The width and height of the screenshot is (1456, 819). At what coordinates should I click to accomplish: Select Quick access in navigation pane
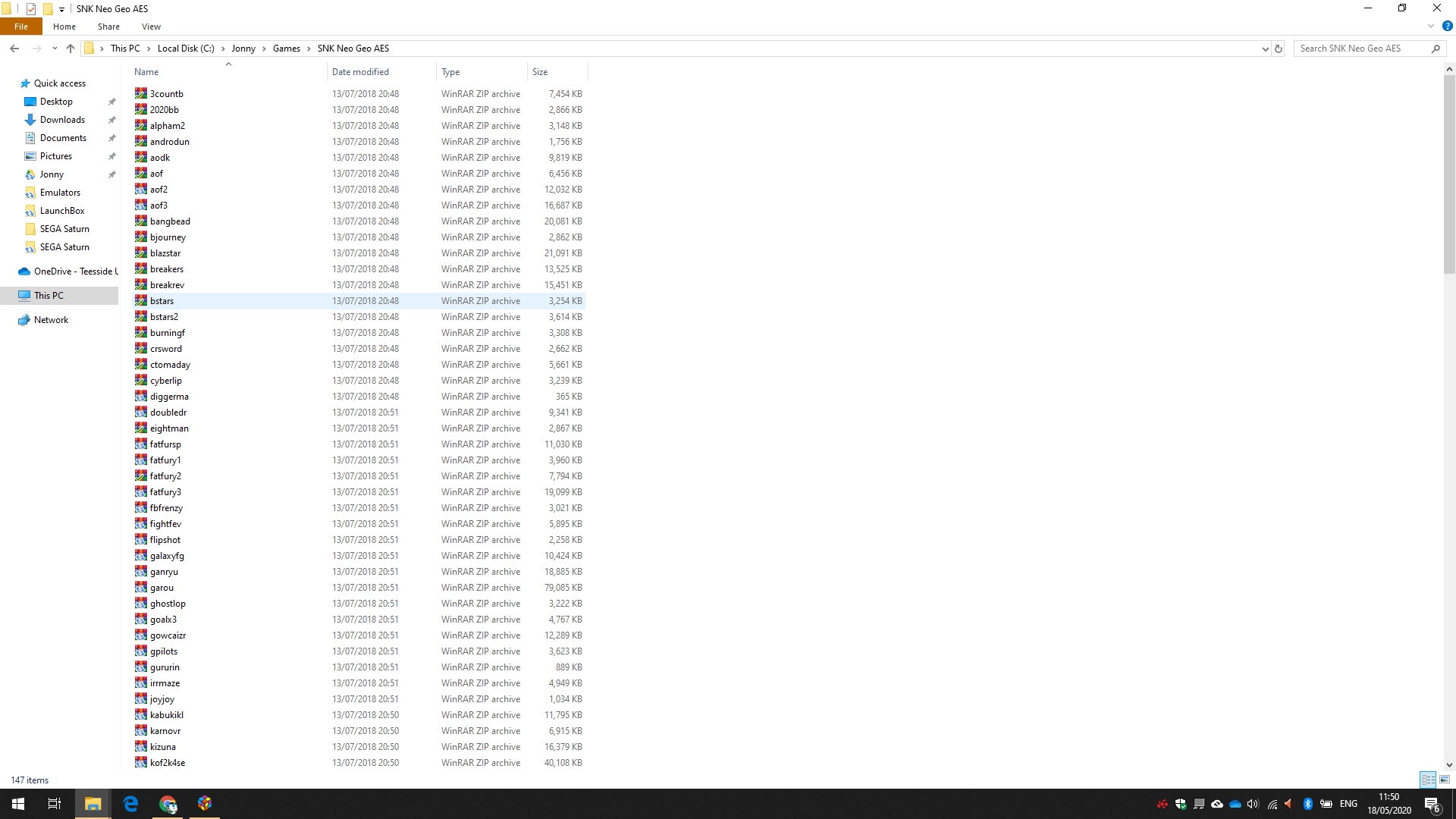point(60,83)
